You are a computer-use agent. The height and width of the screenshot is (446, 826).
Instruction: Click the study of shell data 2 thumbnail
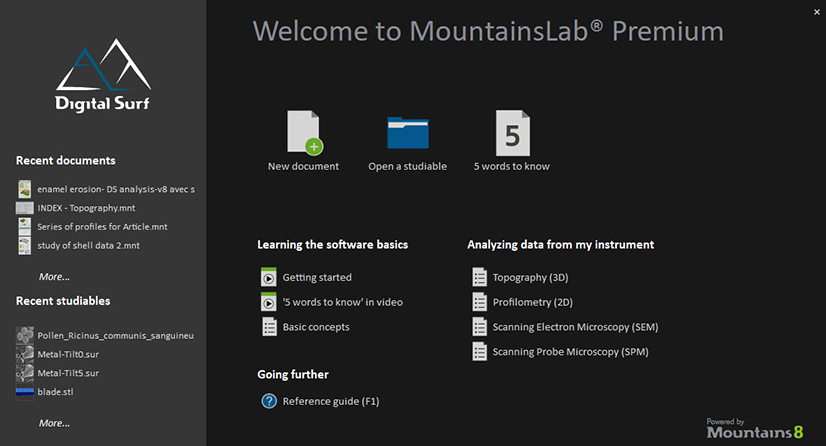click(x=24, y=245)
